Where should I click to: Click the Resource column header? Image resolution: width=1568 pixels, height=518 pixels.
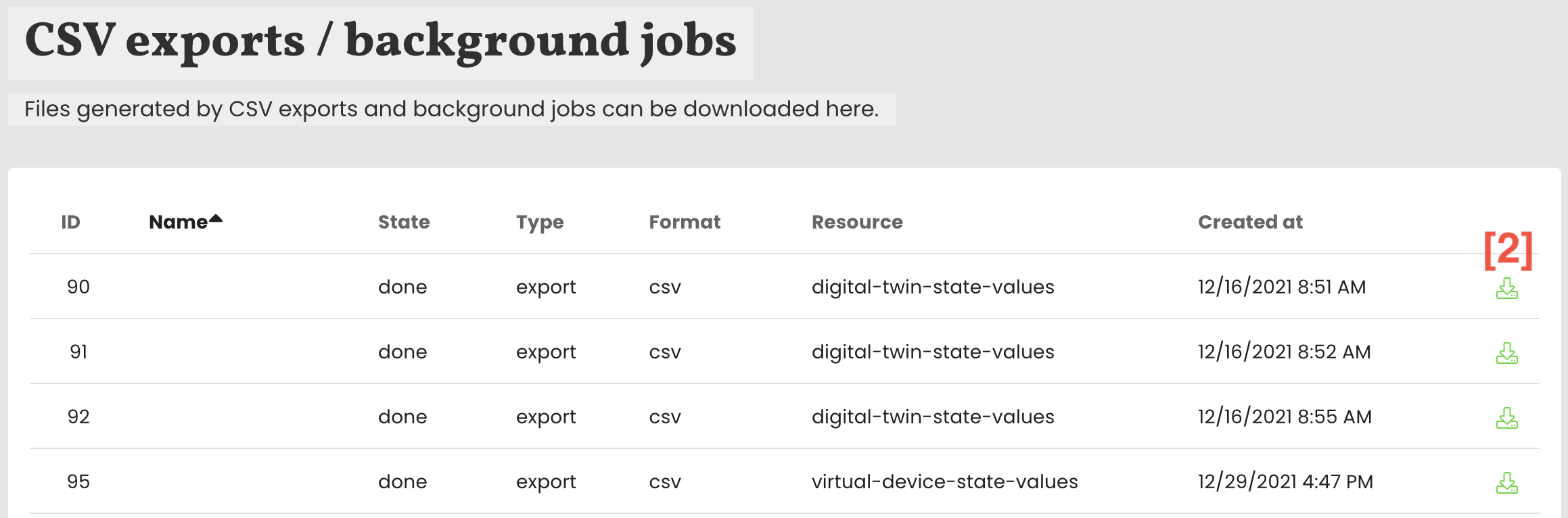(x=857, y=222)
